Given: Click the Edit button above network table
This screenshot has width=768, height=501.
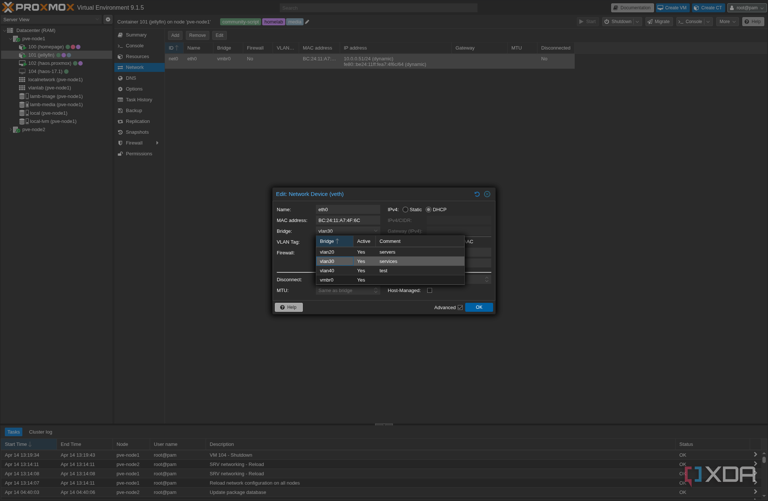Looking at the screenshot, I should (x=219, y=35).
